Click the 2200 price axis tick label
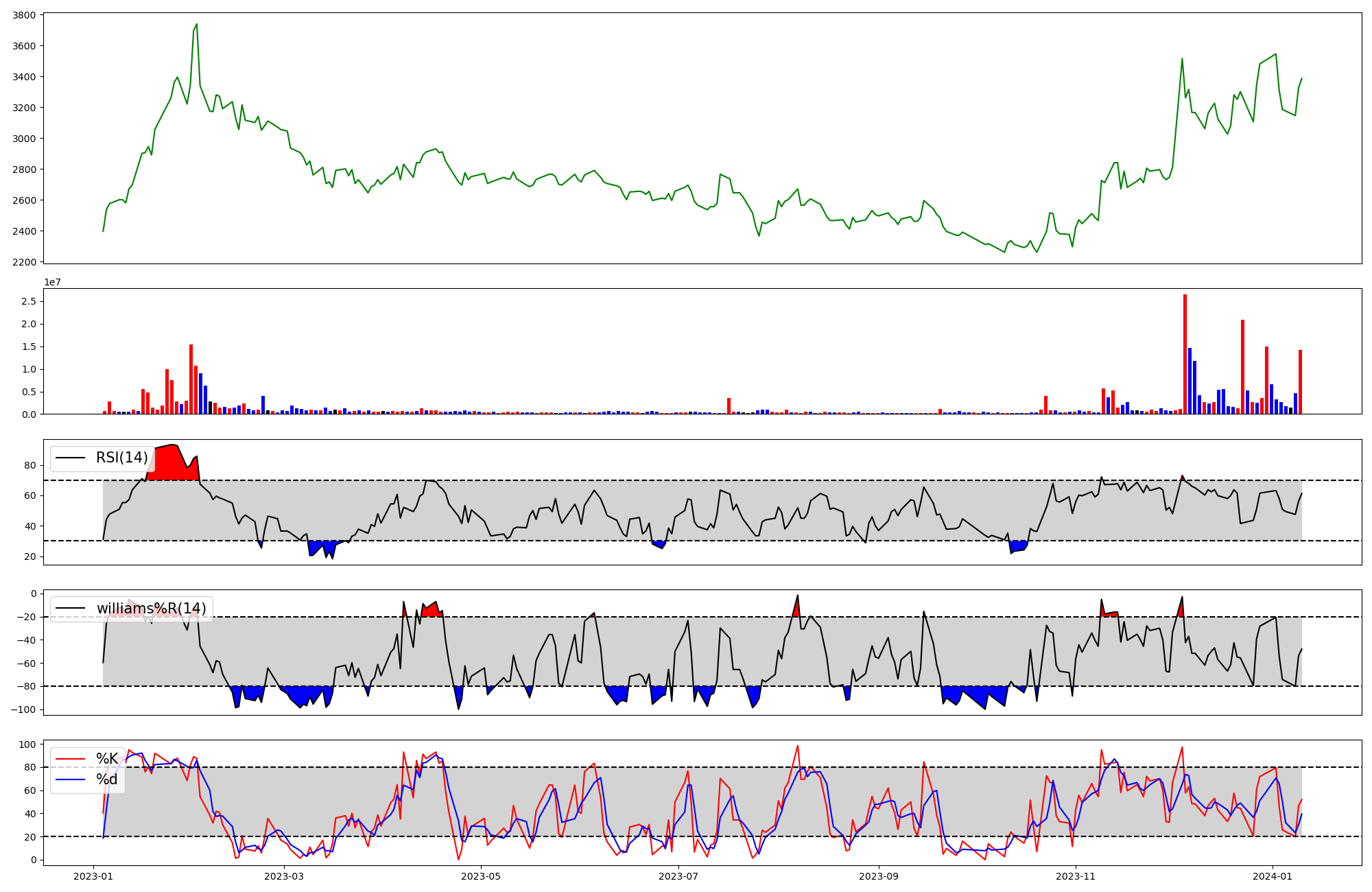The width and height of the screenshot is (1372, 892). pos(24,262)
